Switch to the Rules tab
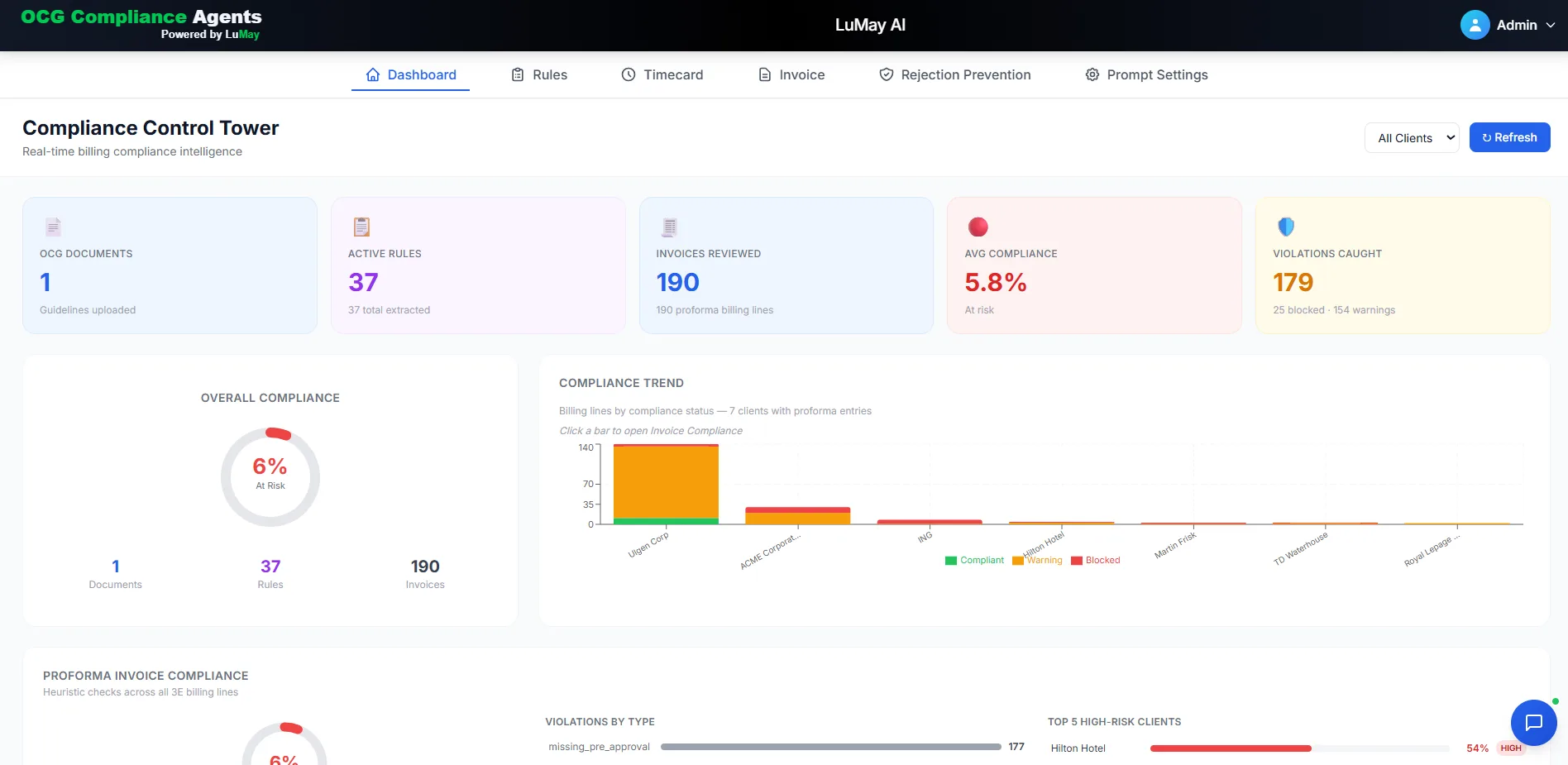The width and height of the screenshot is (1568, 765). 539,74
